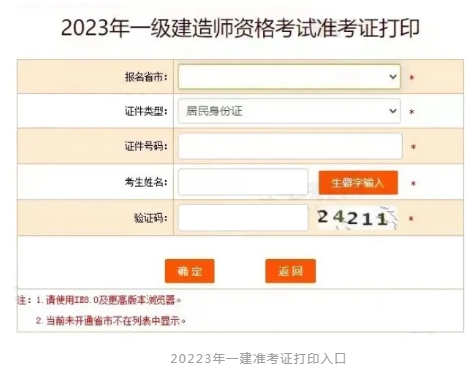The height and width of the screenshot is (374, 474).
Task: Refresh the captcha image 24211
Action: [357, 218]
